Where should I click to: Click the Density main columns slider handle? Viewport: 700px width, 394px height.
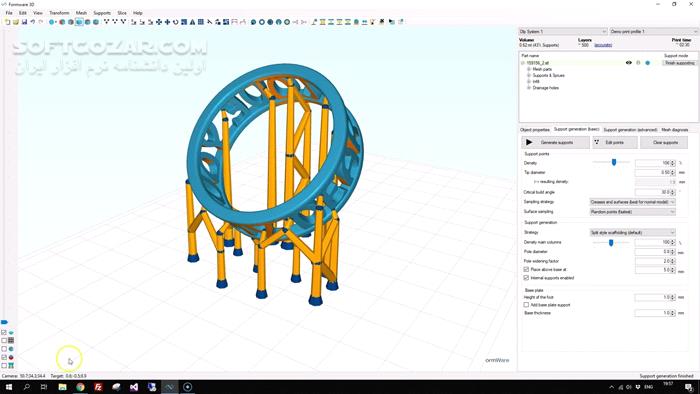611,242
